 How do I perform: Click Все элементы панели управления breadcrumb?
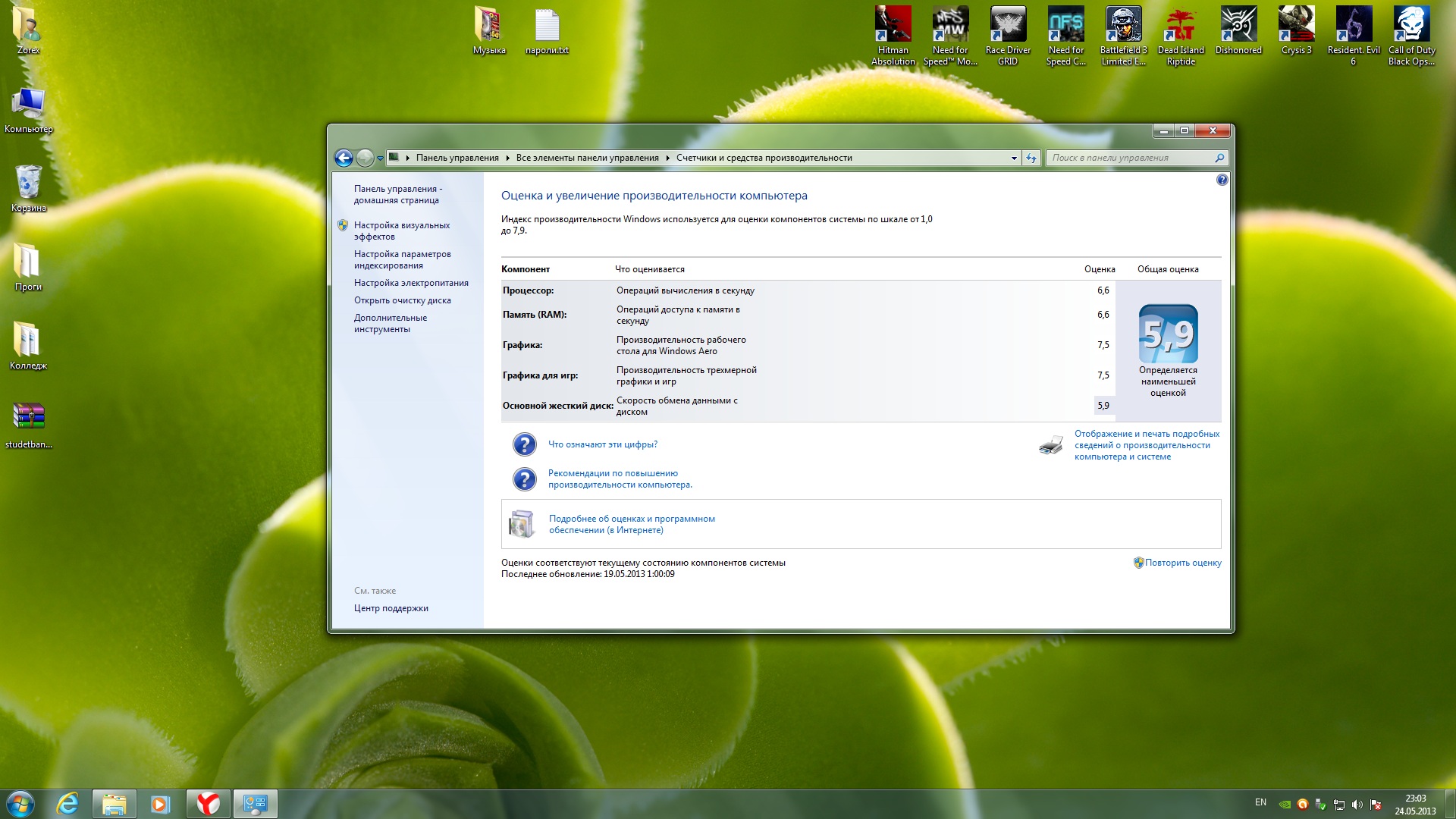pyautogui.click(x=587, y=158)
